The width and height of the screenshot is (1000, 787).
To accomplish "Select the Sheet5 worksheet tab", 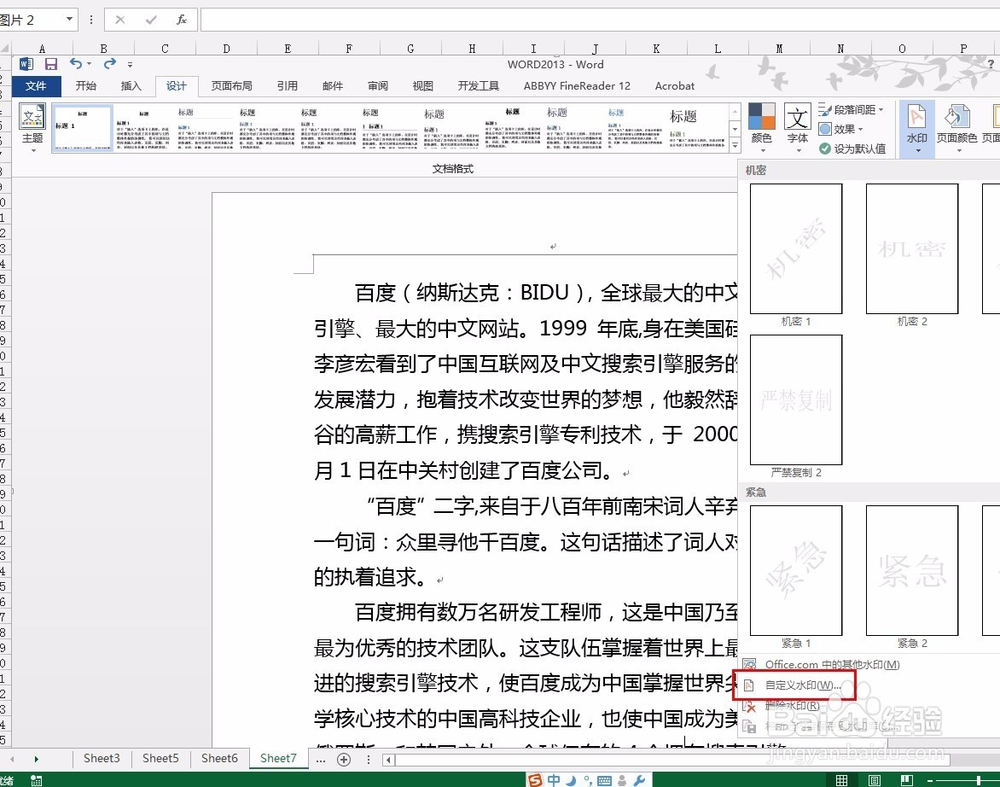I will pos(160,758).
